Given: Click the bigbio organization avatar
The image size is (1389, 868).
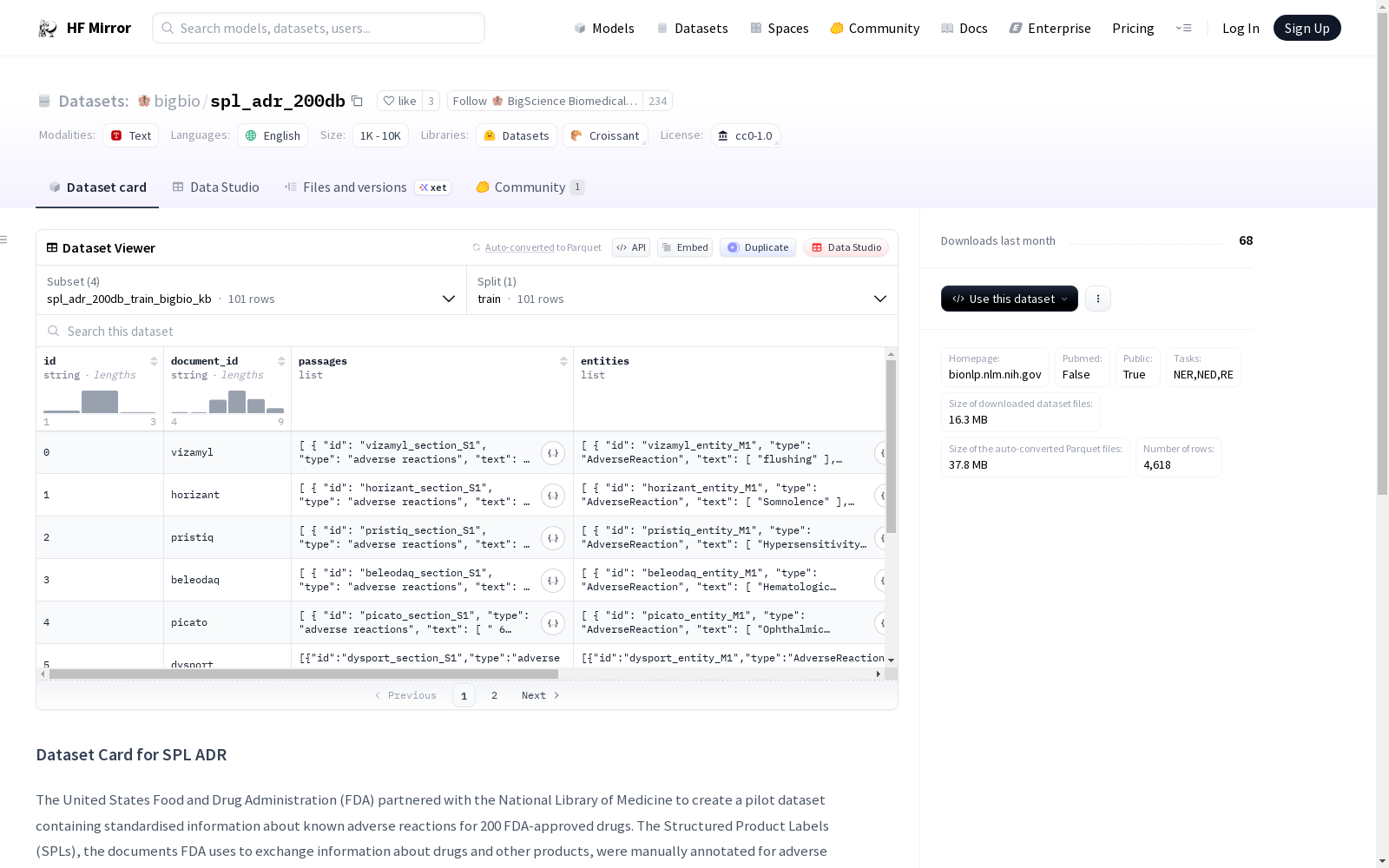Looking at the screenshot, I should (144, 101).
